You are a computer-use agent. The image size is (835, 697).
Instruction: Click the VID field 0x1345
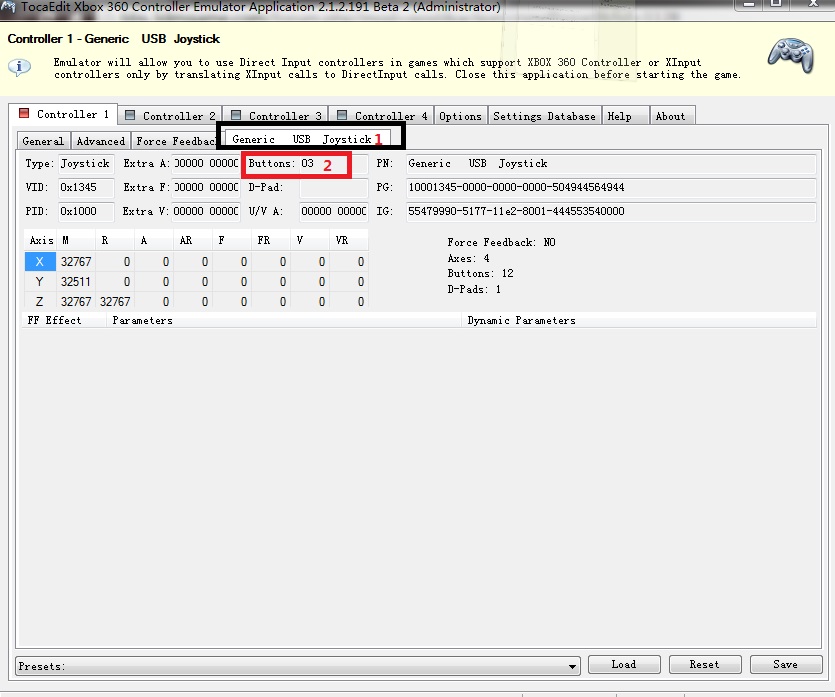pos(86,187)
